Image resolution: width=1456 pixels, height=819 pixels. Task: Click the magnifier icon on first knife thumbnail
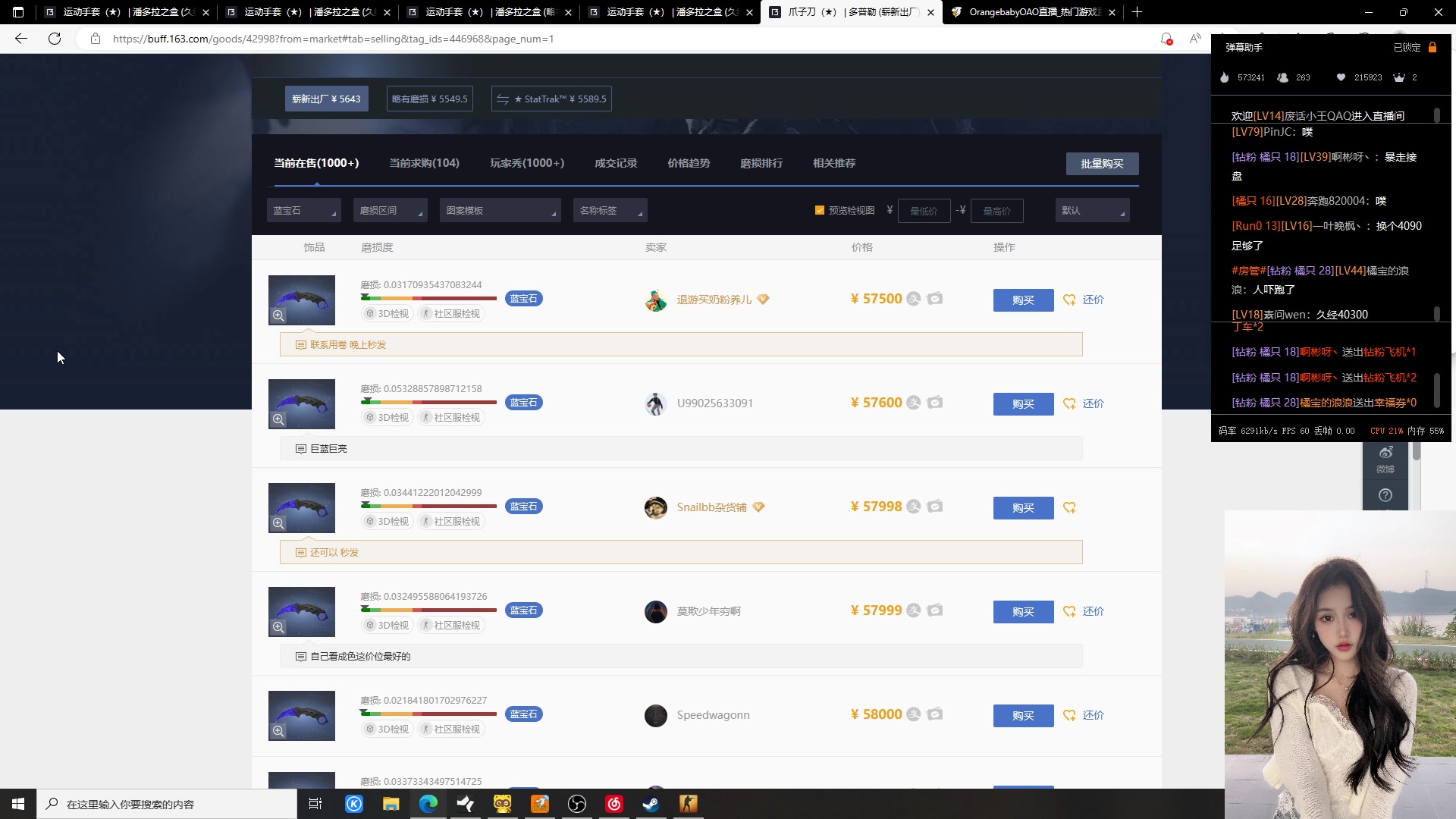point(278,315)
